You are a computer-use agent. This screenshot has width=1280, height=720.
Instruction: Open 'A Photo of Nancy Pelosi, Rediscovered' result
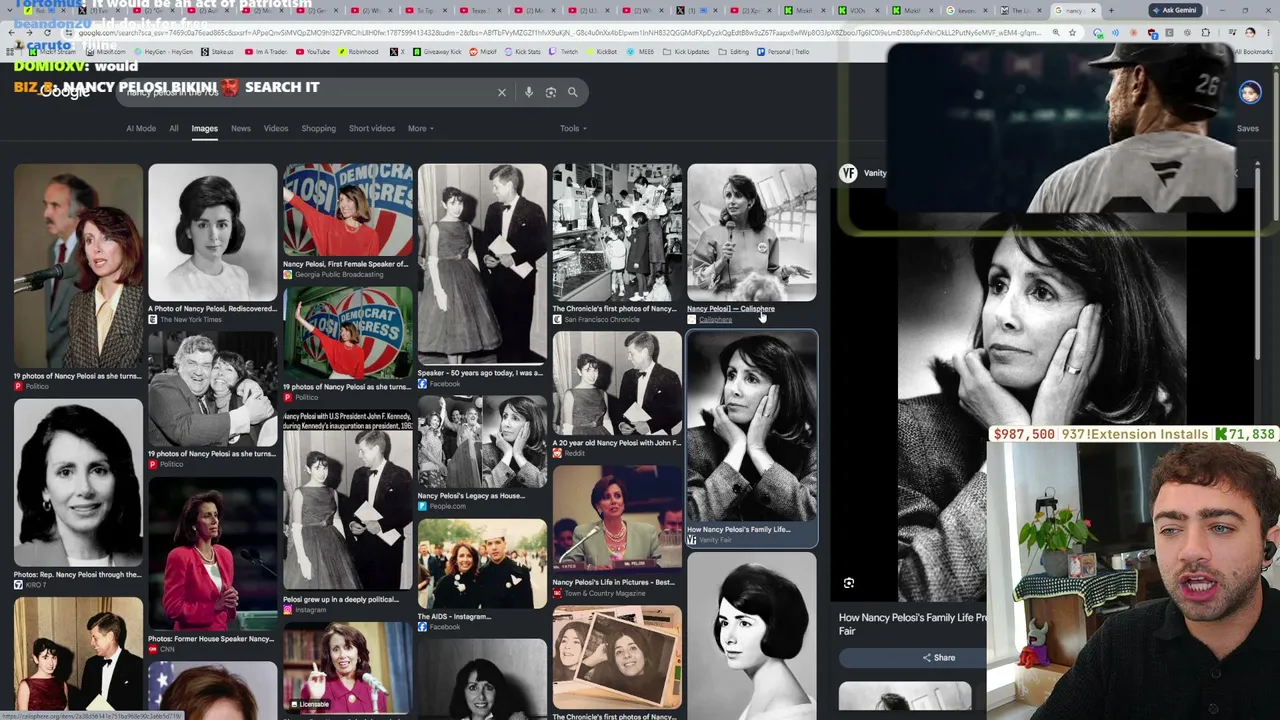(x=212, y=309)
